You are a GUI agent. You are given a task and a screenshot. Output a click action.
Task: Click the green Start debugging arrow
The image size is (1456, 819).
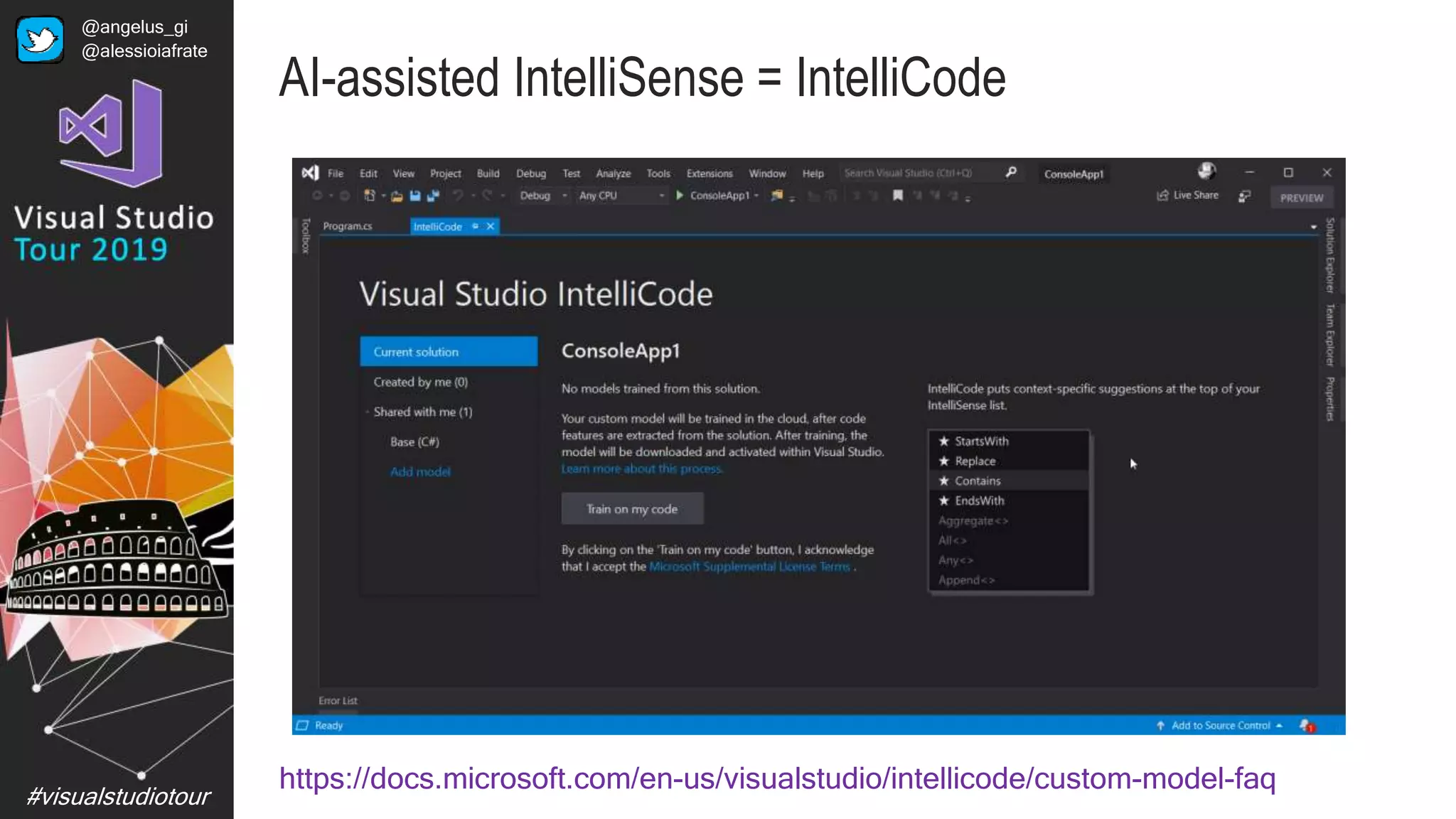coord(680,196)
